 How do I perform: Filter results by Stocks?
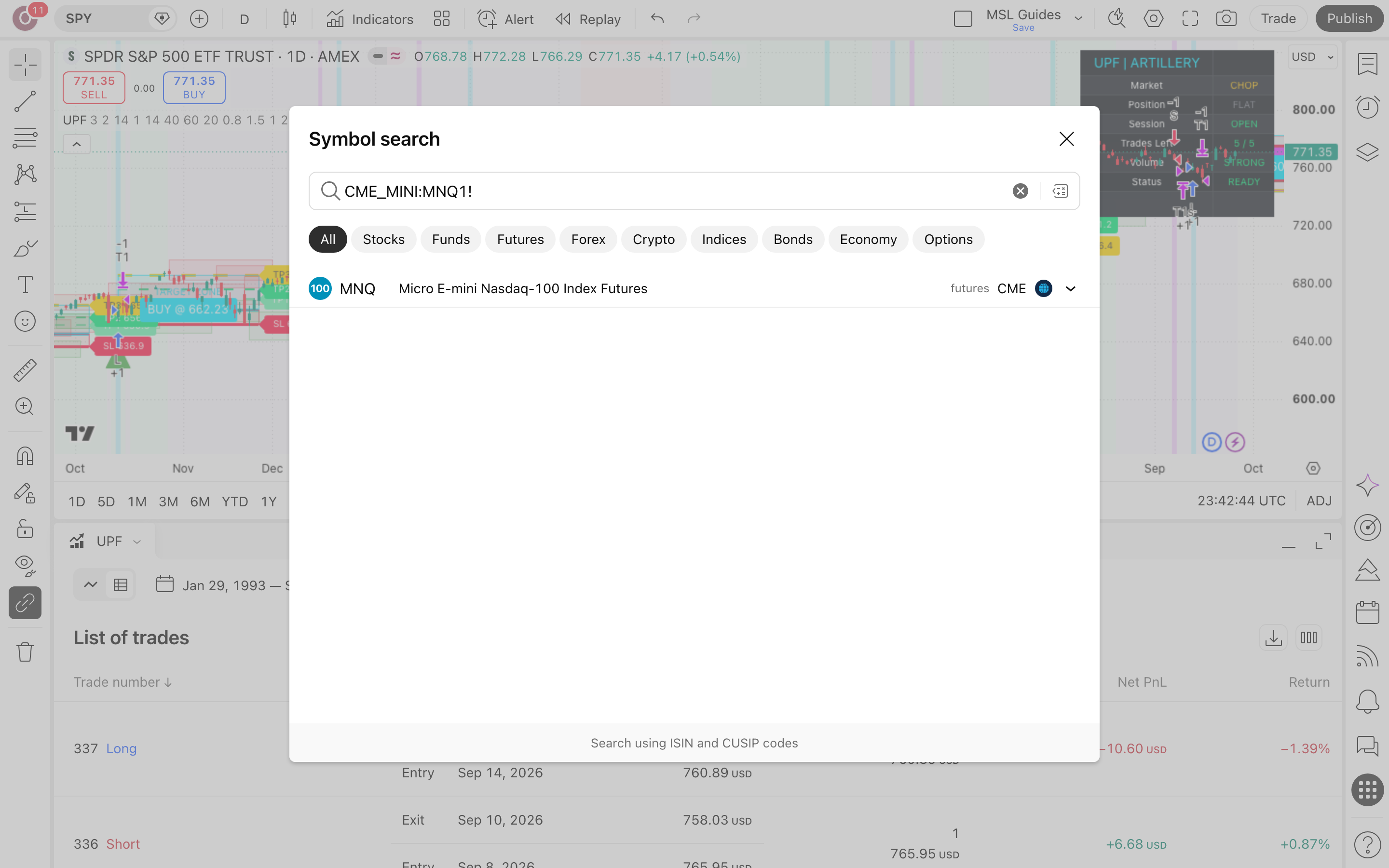pyautogui.click(x=383, y=239)
